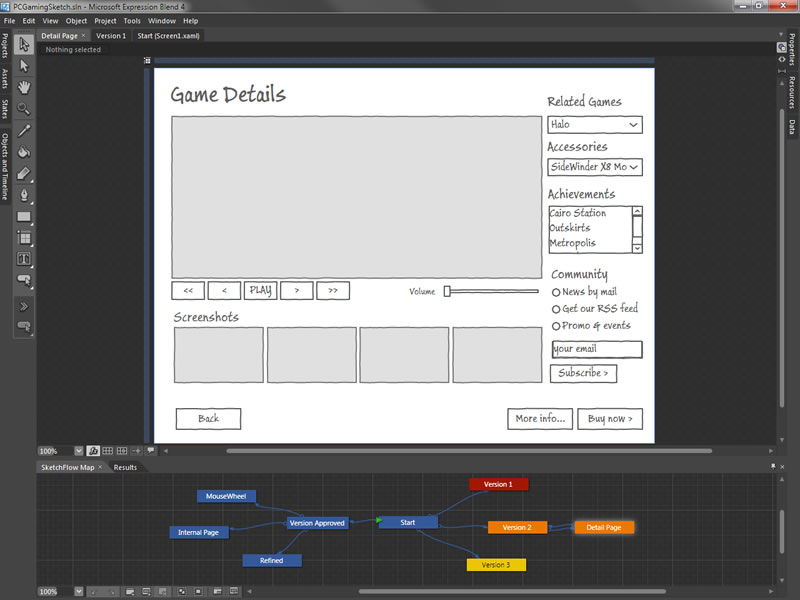Open the Project menu
Screen dimensions: 800x600
tap(105, 21)
